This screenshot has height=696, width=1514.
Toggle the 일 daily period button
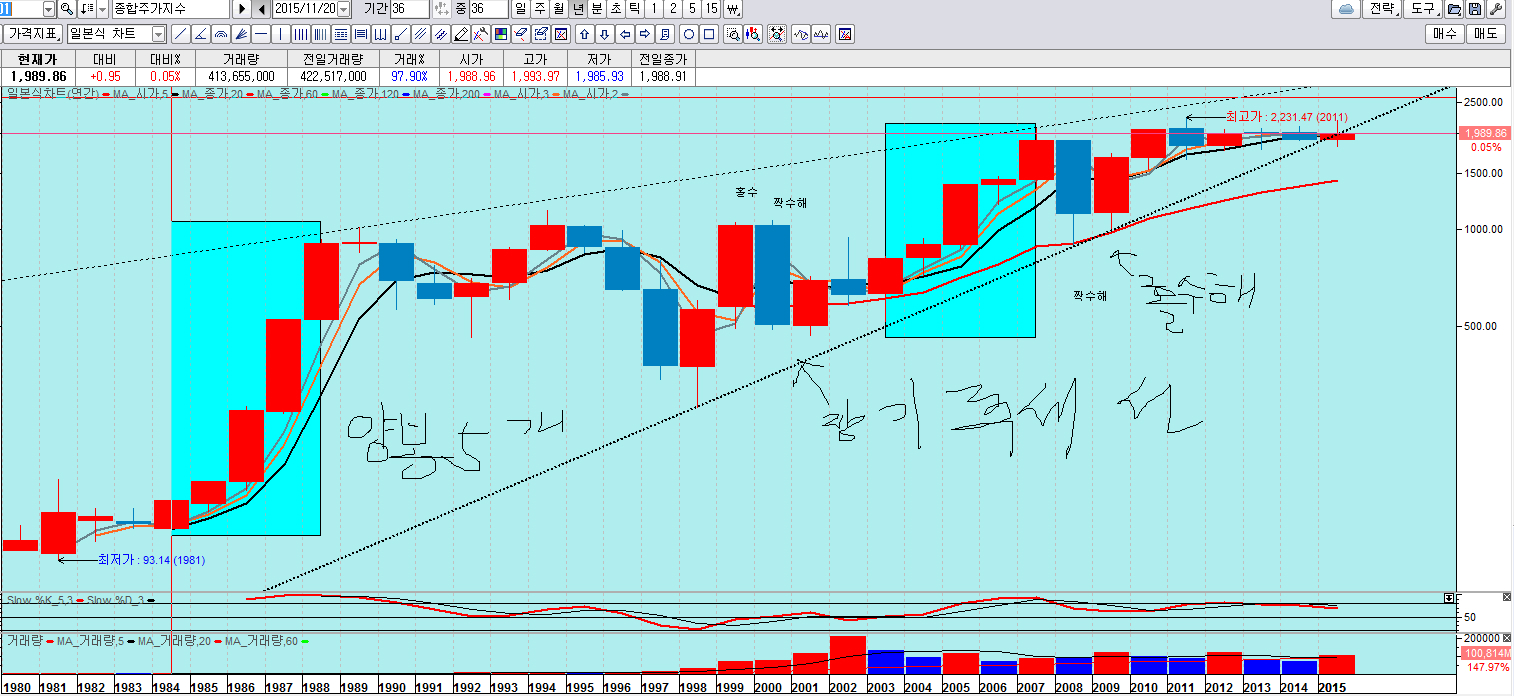pyautogui.click(x=521, y=9)
